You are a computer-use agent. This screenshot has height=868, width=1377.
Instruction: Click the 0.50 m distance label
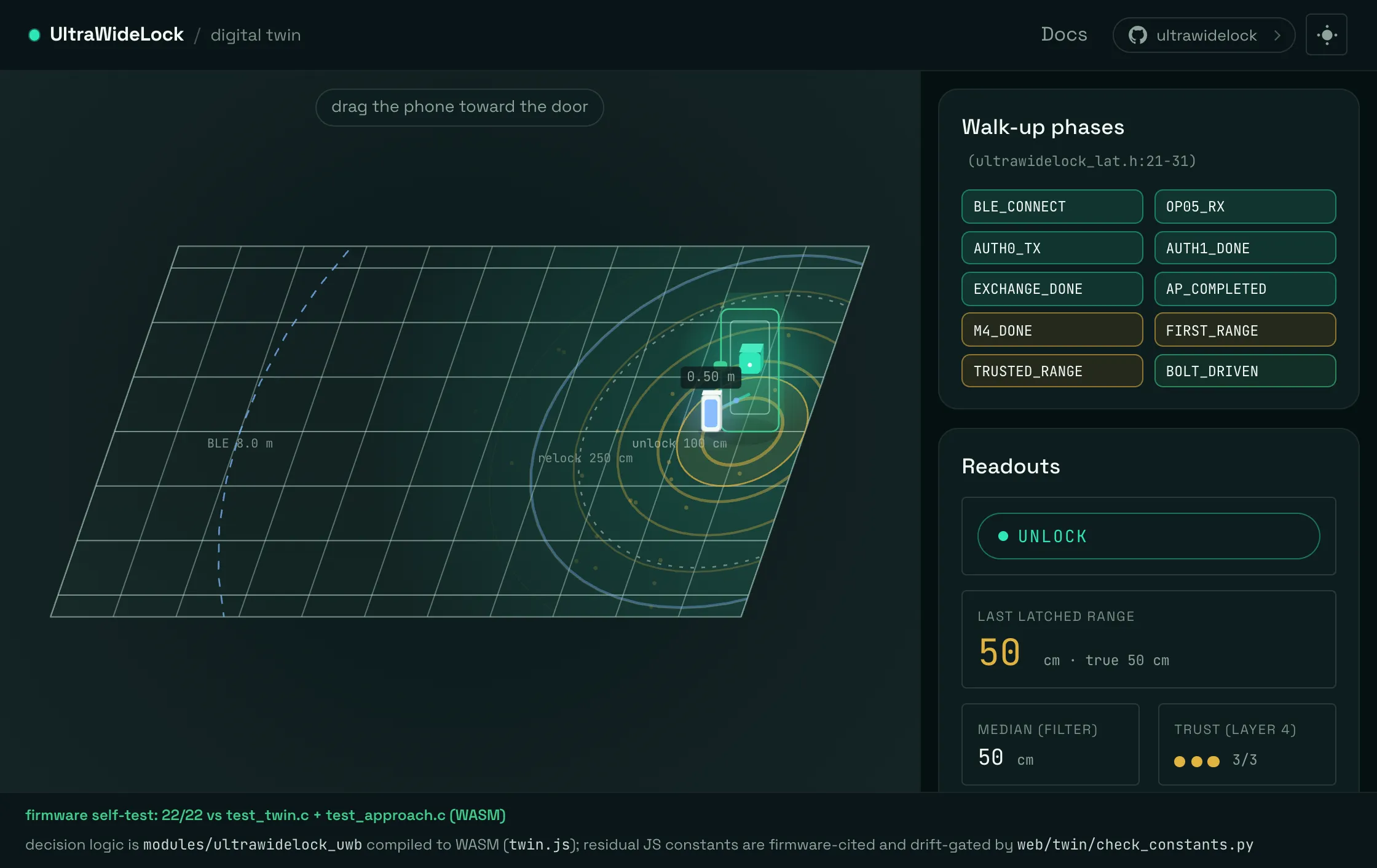(x=711, y=376)
